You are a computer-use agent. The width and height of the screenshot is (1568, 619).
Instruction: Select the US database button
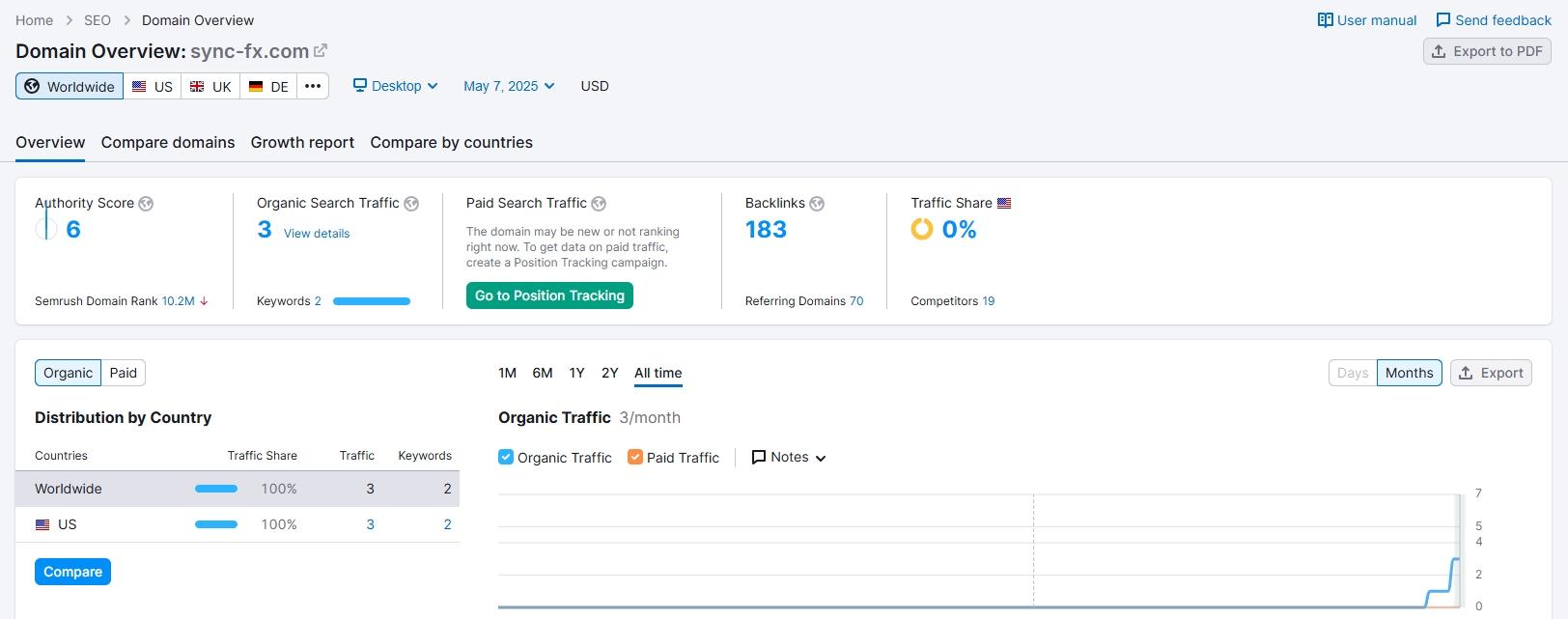click(153, 86)
